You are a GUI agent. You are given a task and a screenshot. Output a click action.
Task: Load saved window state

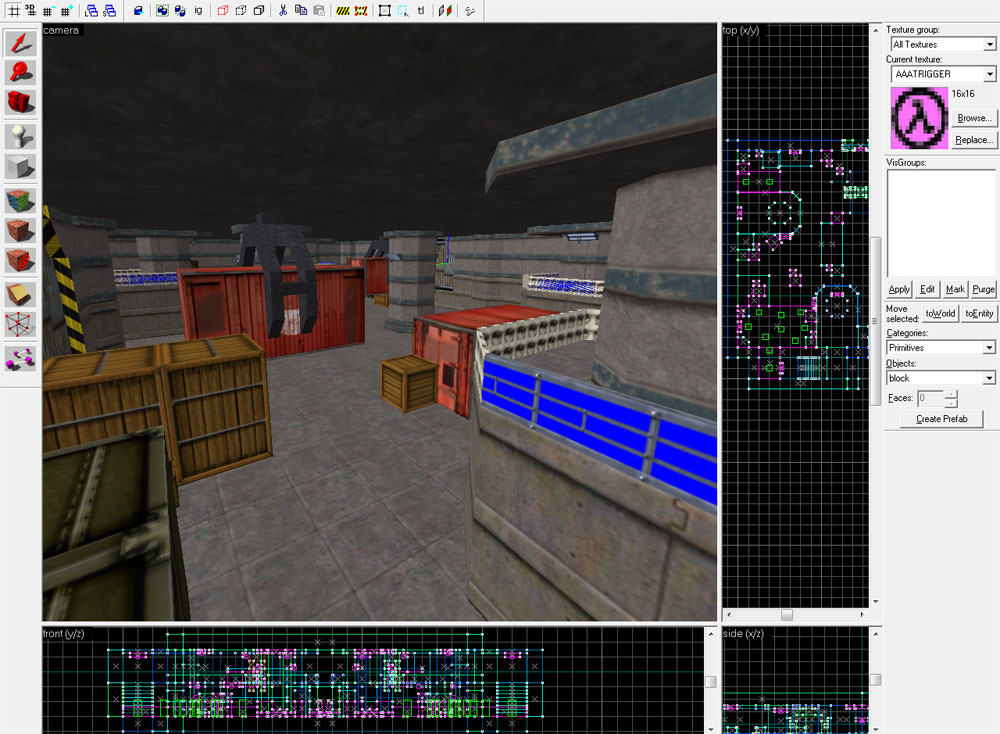(92, 11)
